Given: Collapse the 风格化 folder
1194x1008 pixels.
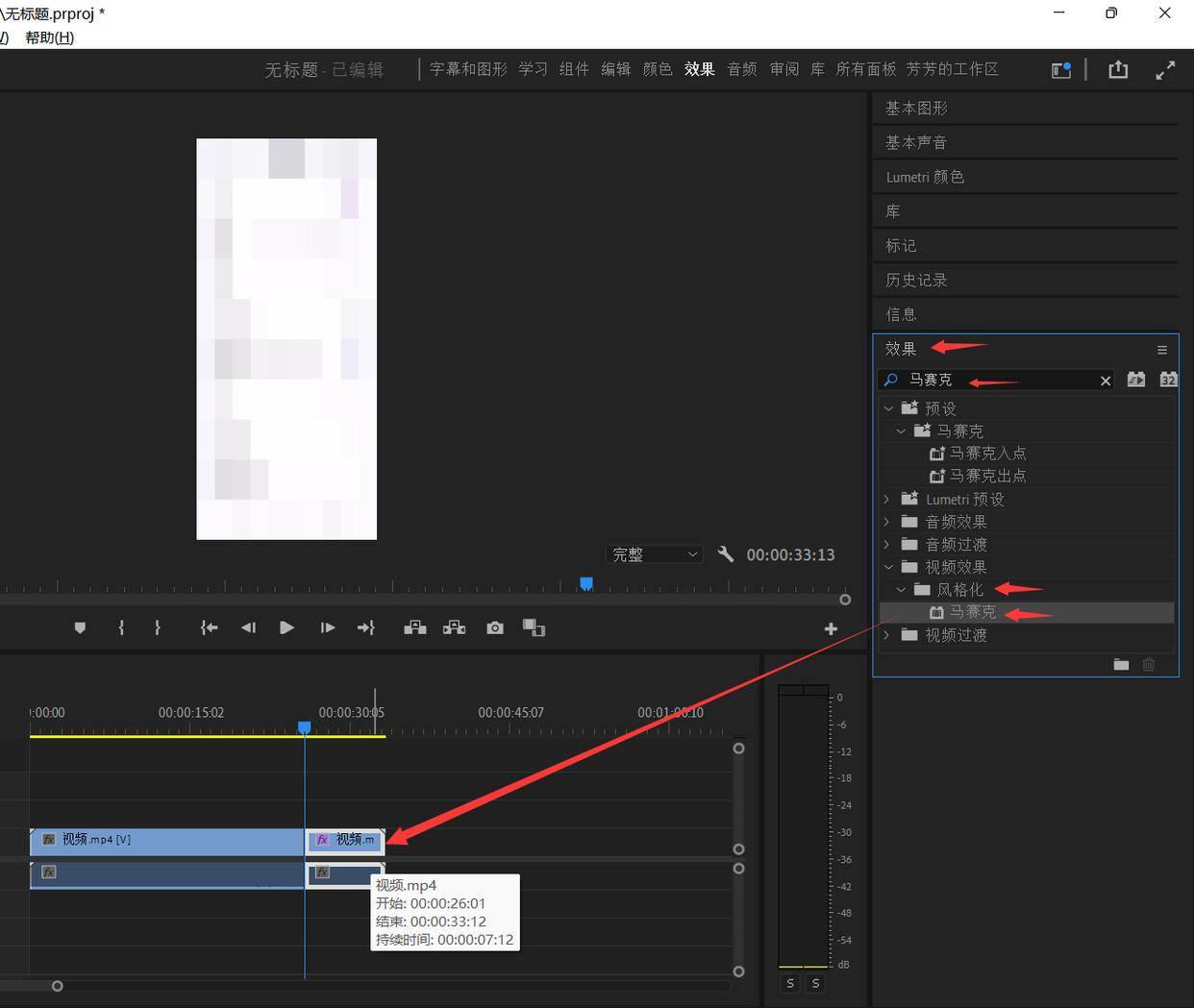Looking at the screenshot, I should 901,590.
